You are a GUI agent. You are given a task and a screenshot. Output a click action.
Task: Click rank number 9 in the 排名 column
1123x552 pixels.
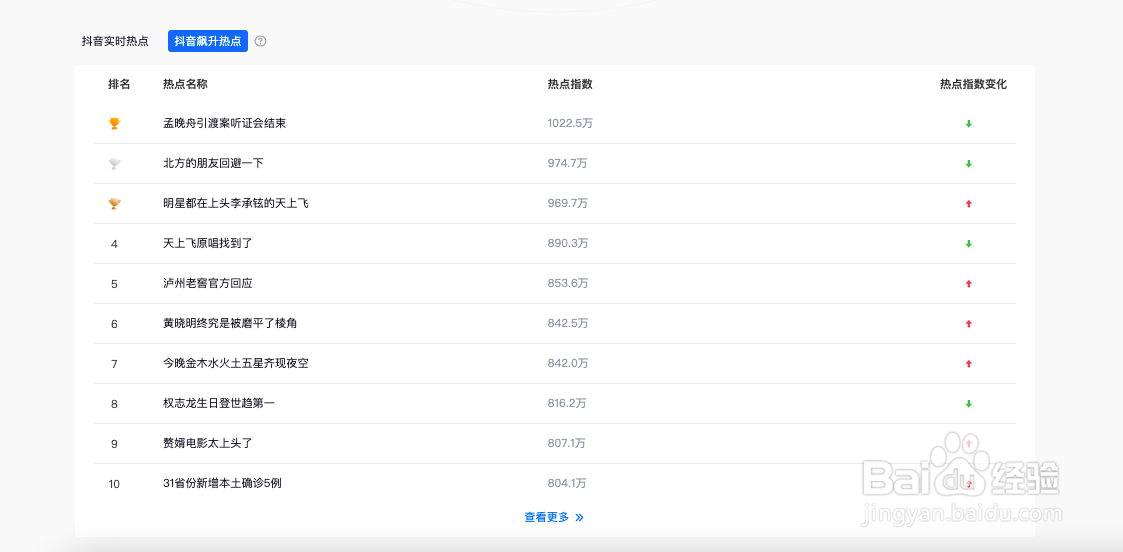[x=115, y=445]
